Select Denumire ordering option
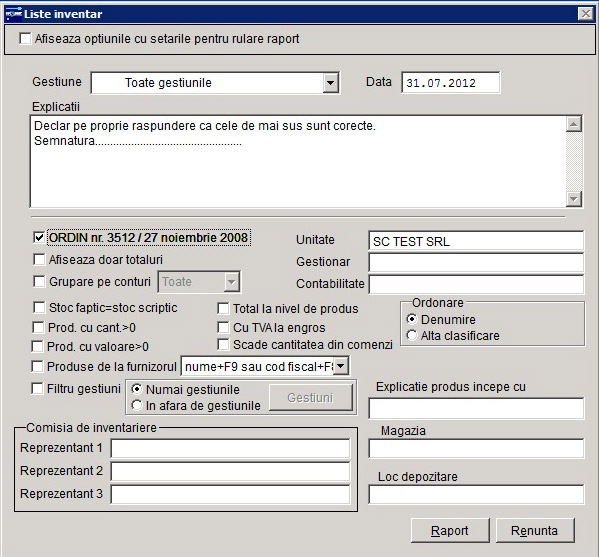Screen dimensions: 599x557 point(412,319)
